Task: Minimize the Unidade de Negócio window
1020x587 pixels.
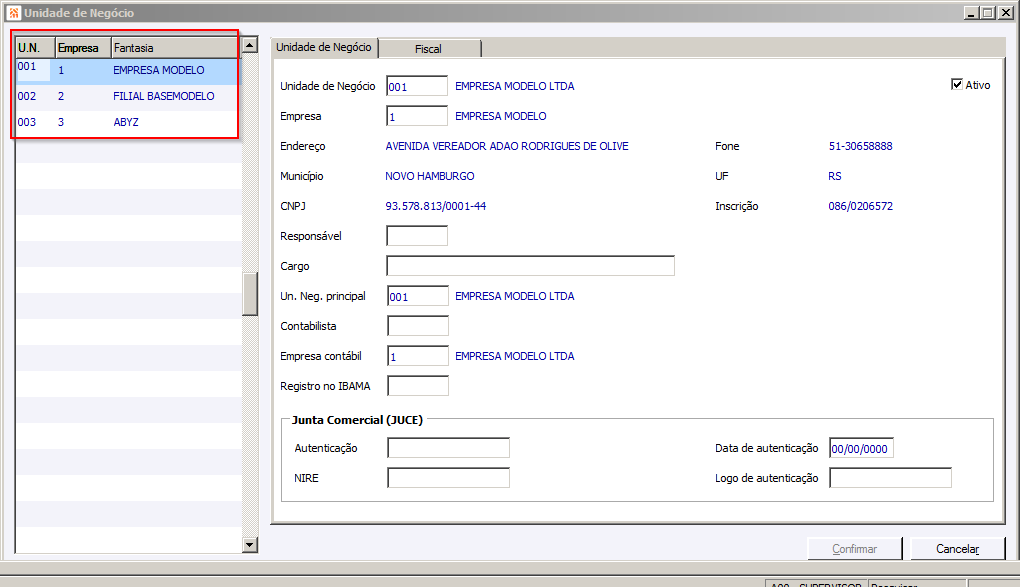Action: 972,12
